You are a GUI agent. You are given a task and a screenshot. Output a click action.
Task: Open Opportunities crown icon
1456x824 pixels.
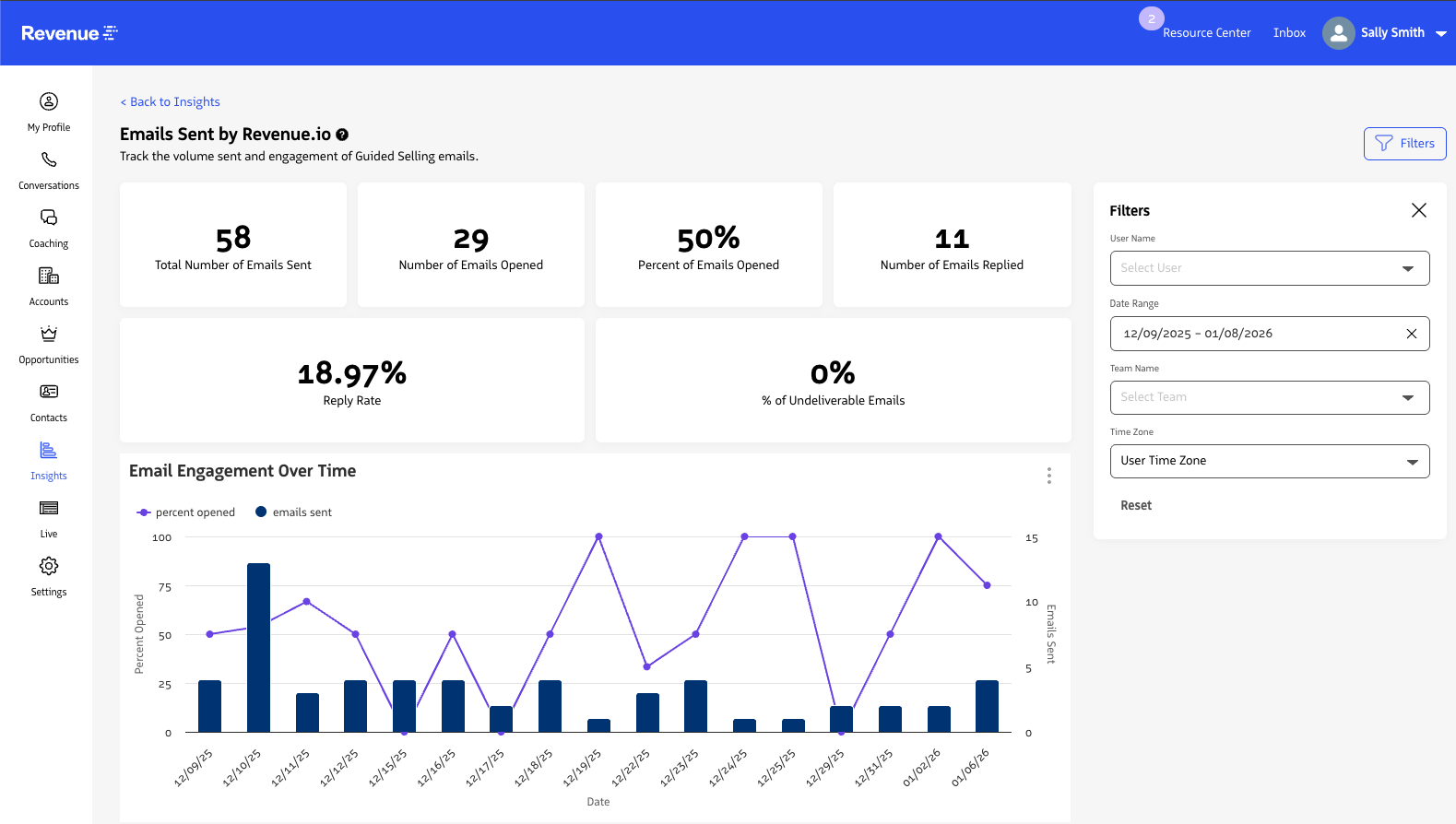point(49,335)
